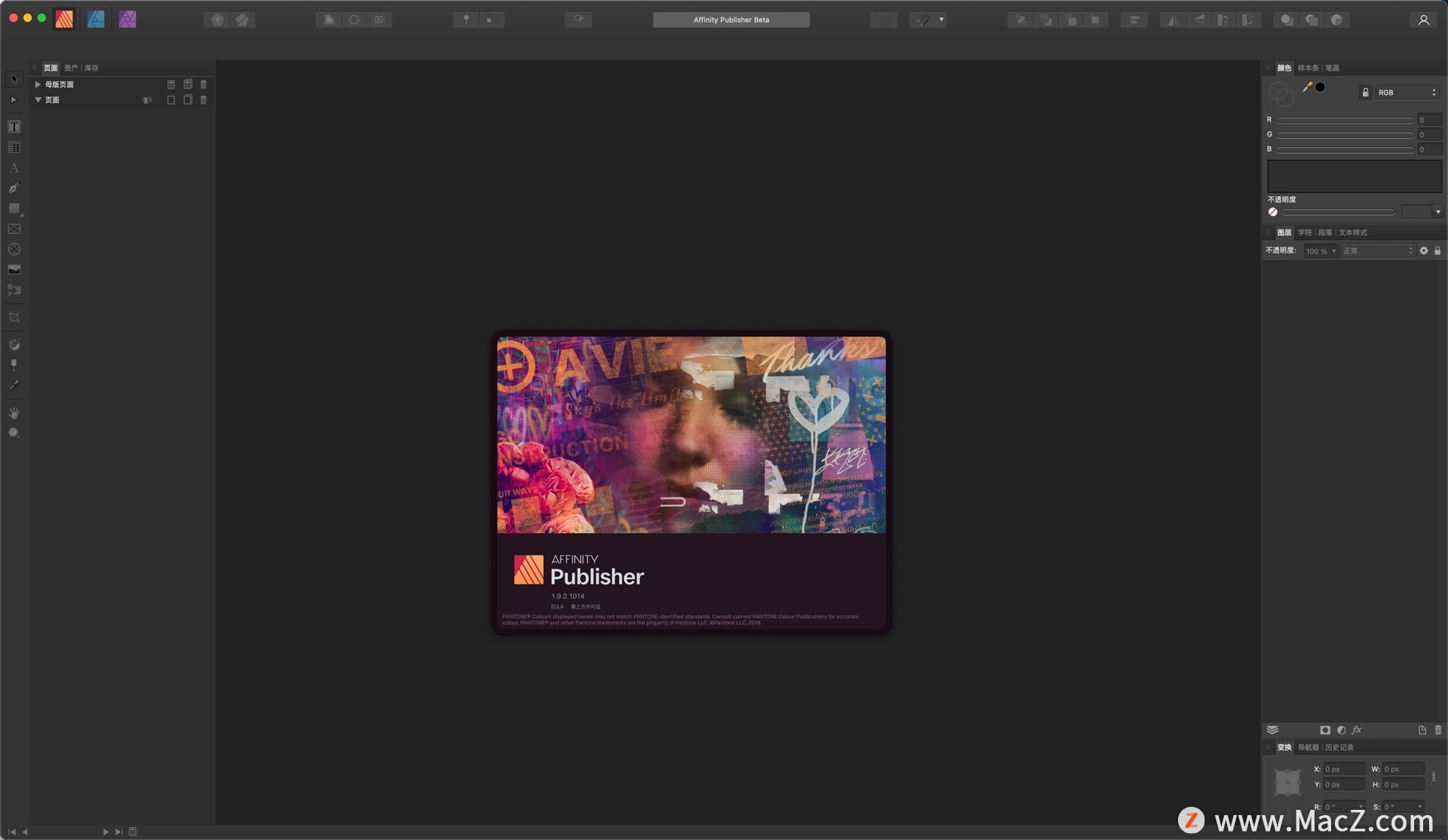The height and width of the screenshot is (840, 1448).
Task: Click Flip Vertical toolbar icon
Action: pos(1198,20)
